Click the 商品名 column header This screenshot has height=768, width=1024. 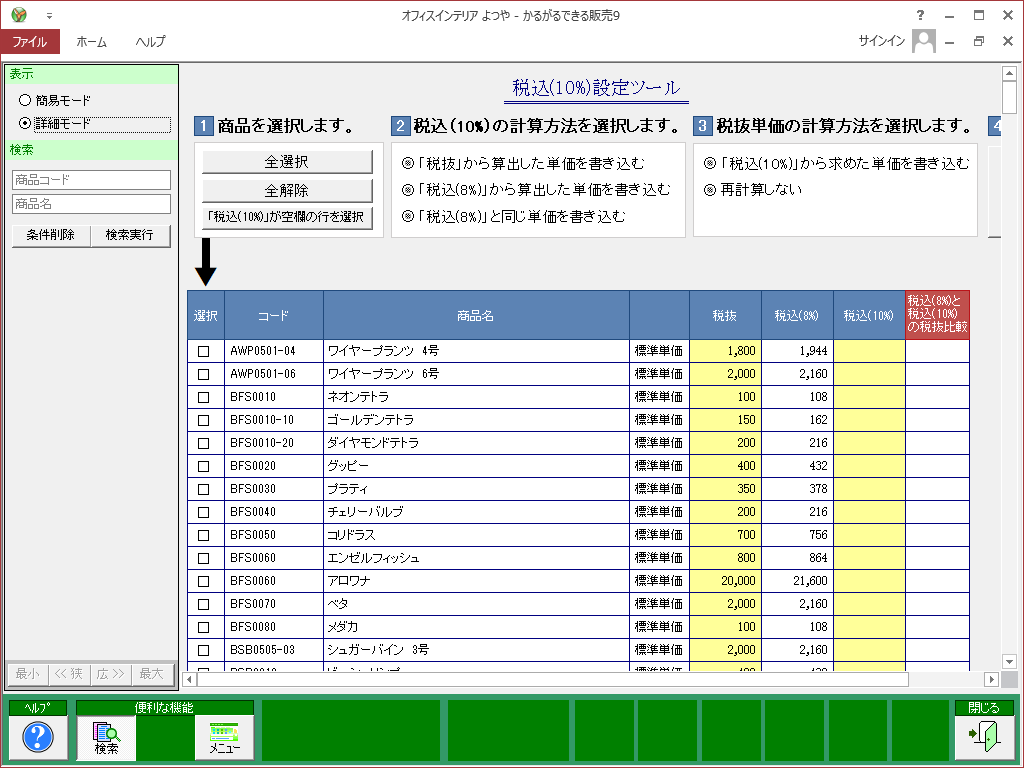(x=476, y=315)
